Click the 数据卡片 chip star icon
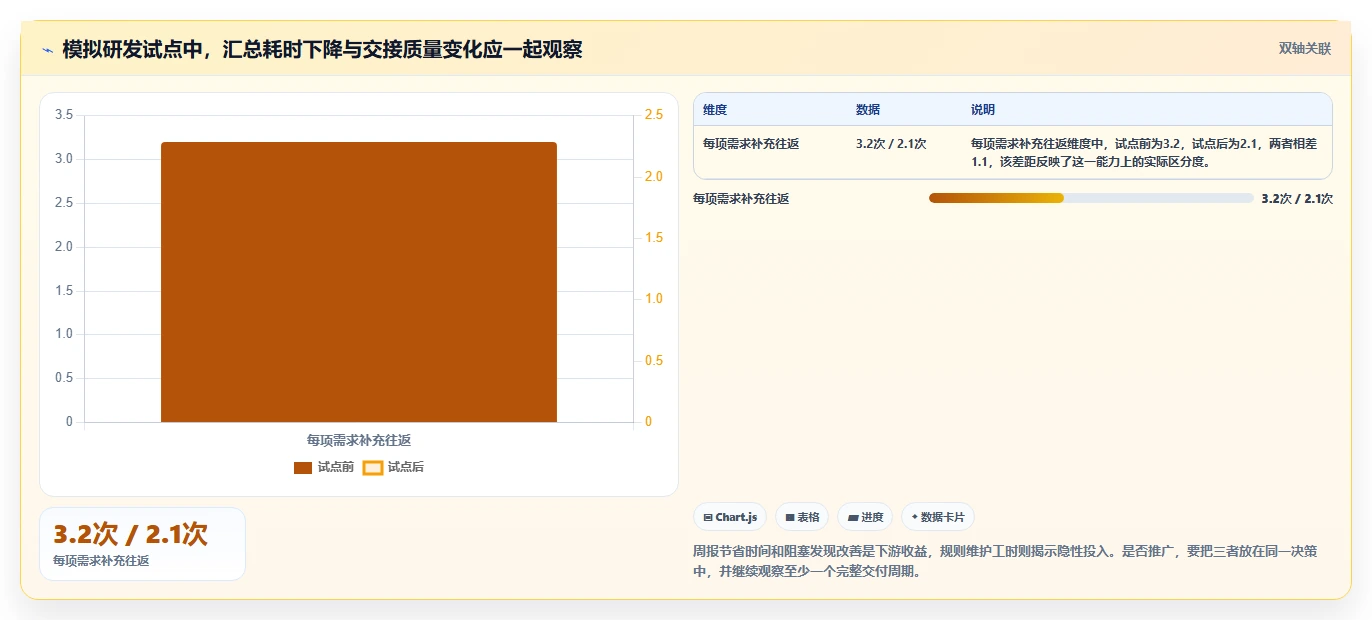This screenshot has height=620, width=1372. pos(914,517)
